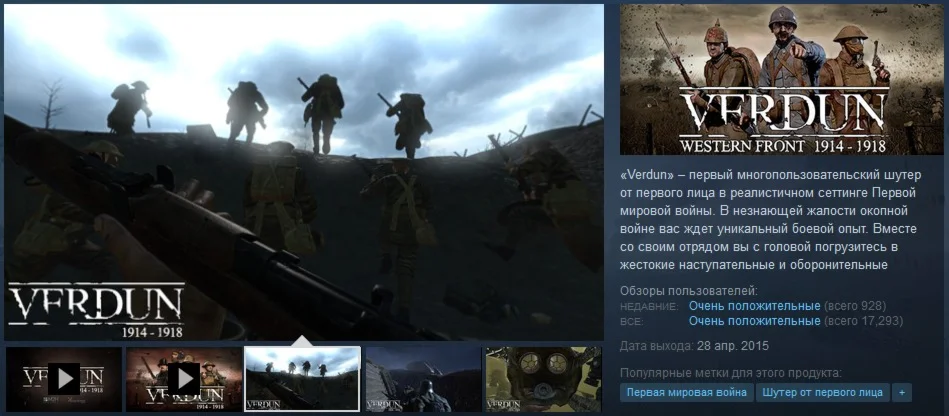
Task: Click the 'ВСЕ:' reviews label
Action: [x=632, y=322]
